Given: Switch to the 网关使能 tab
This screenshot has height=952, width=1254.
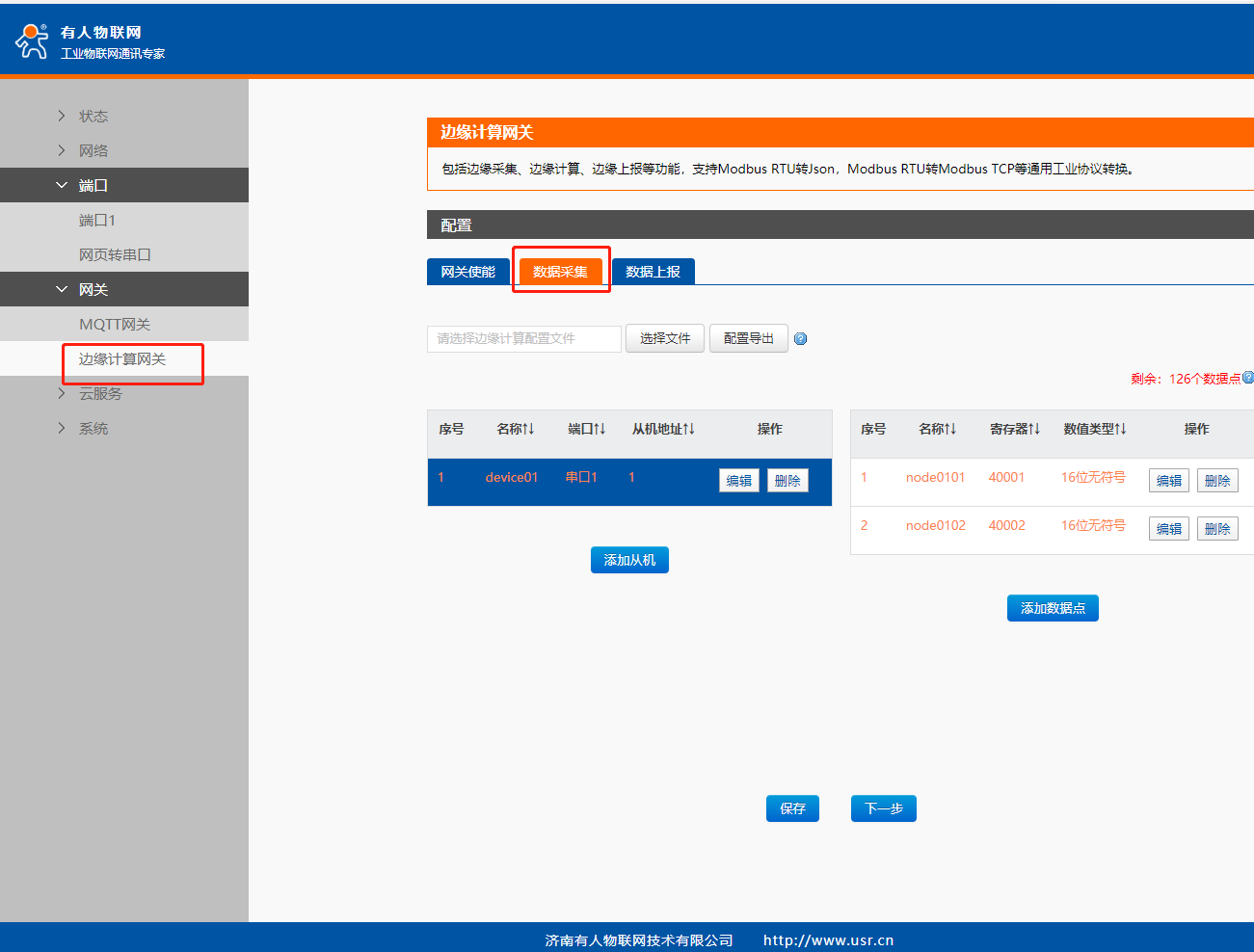Looking at the screenshot, I should tap(467, 272).
